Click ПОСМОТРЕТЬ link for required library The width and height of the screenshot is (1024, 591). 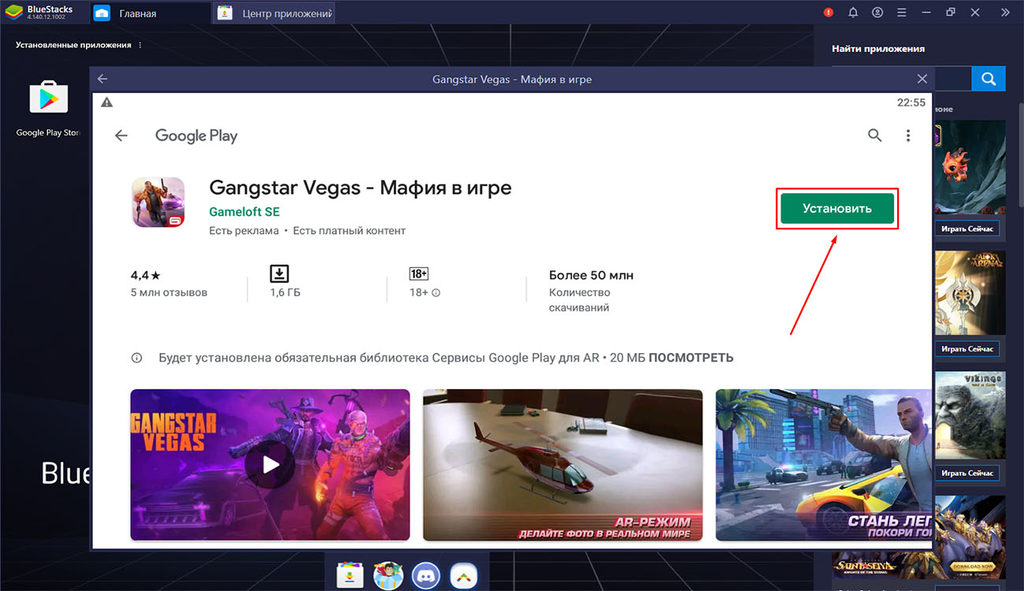coord(691,358)
